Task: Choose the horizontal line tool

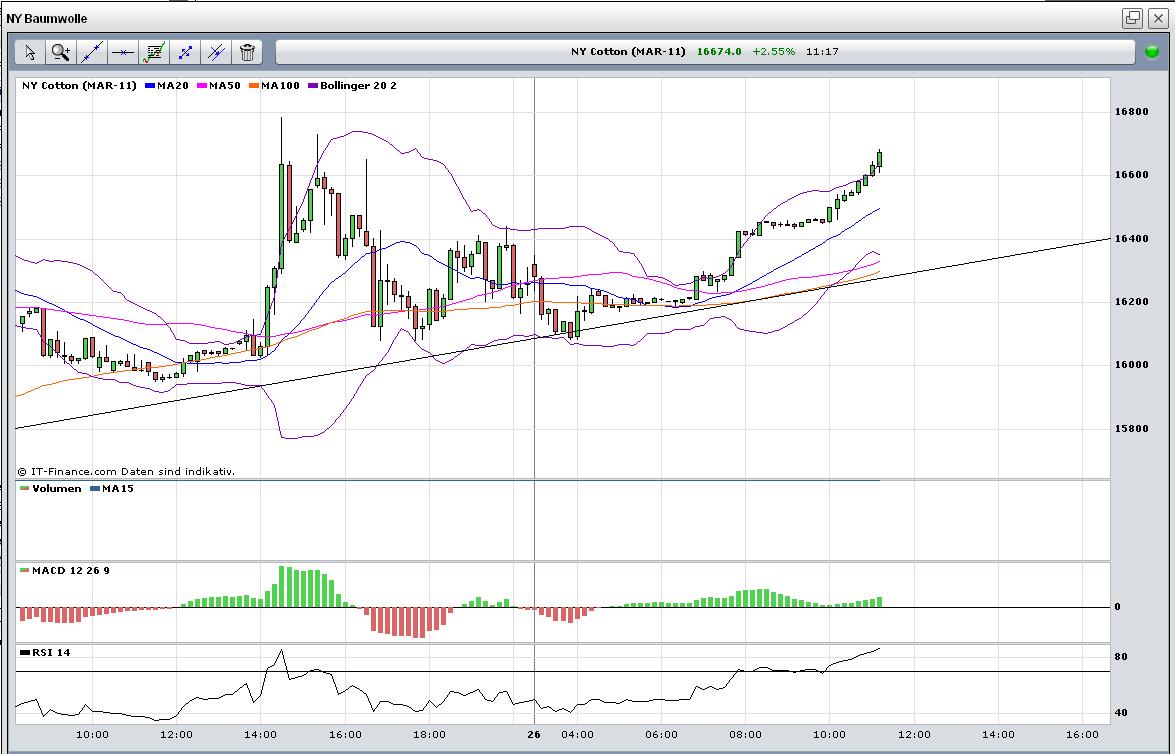Action: (x=123, y=52)
